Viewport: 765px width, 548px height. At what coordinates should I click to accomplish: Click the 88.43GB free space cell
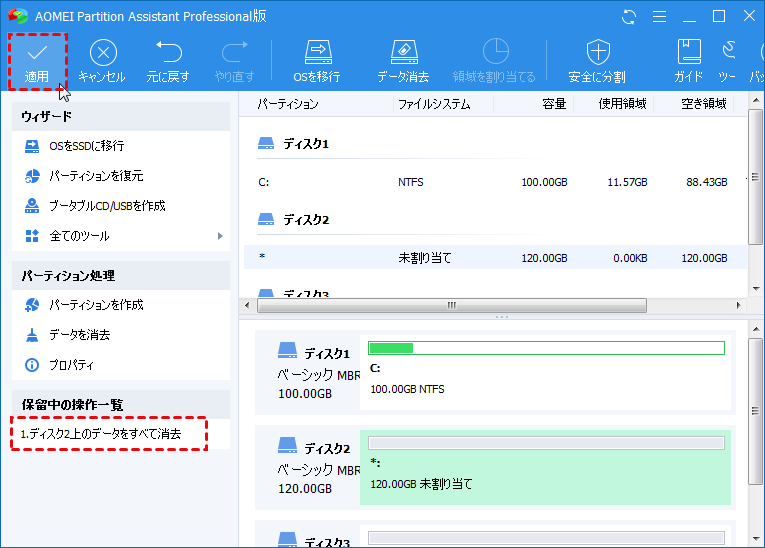tap(706, 182)
